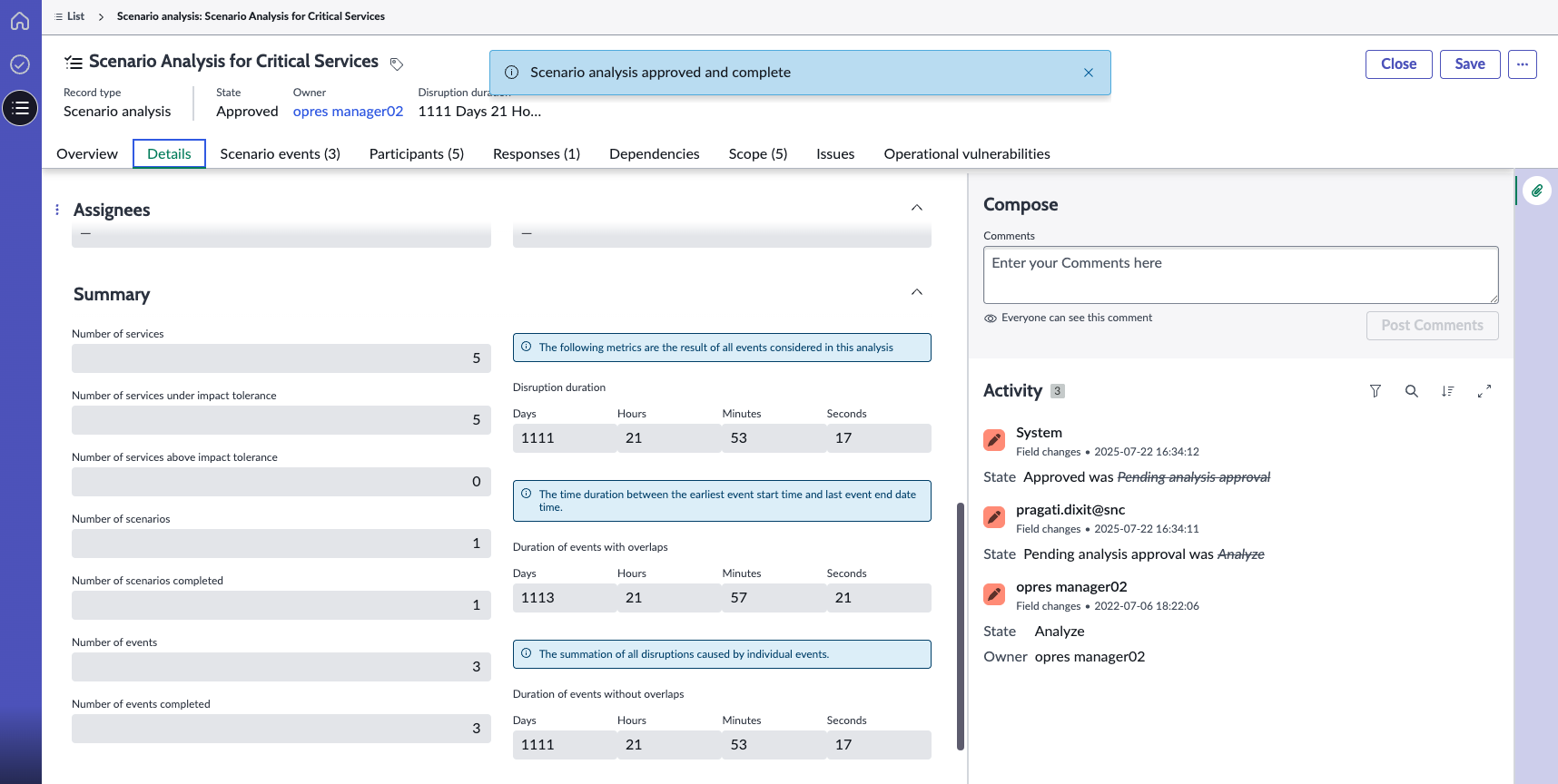
Task: Open the Responses (1) tab
Action: pos(537,153)
